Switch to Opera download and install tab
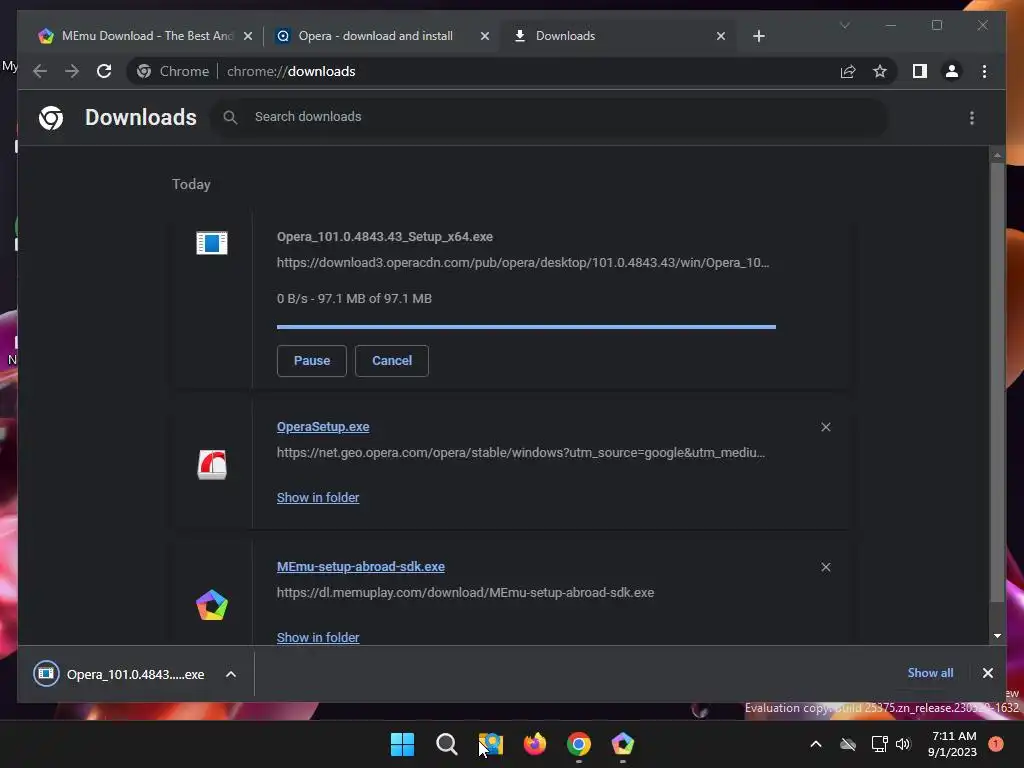This screenshot has height=768, width=1024. click(x=382, y=36)
